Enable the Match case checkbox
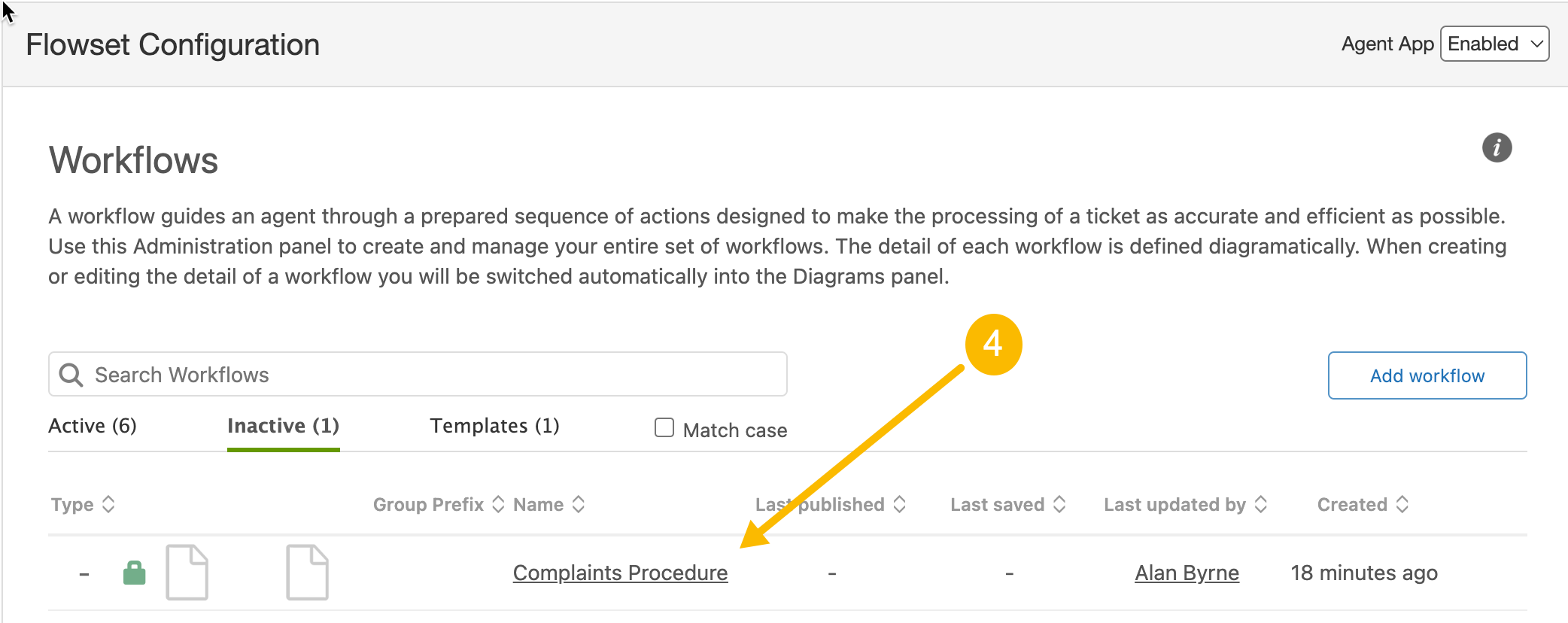The image size is (1568, 623). click(x=664, y=428)
